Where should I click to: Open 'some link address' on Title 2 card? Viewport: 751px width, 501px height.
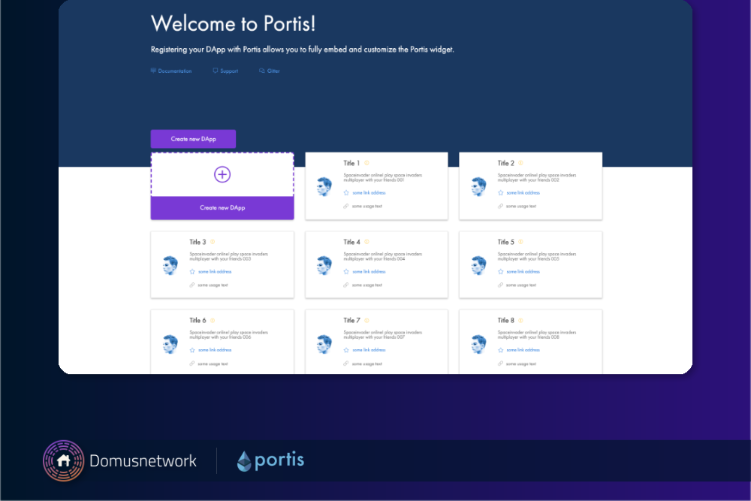pos(523,193)
